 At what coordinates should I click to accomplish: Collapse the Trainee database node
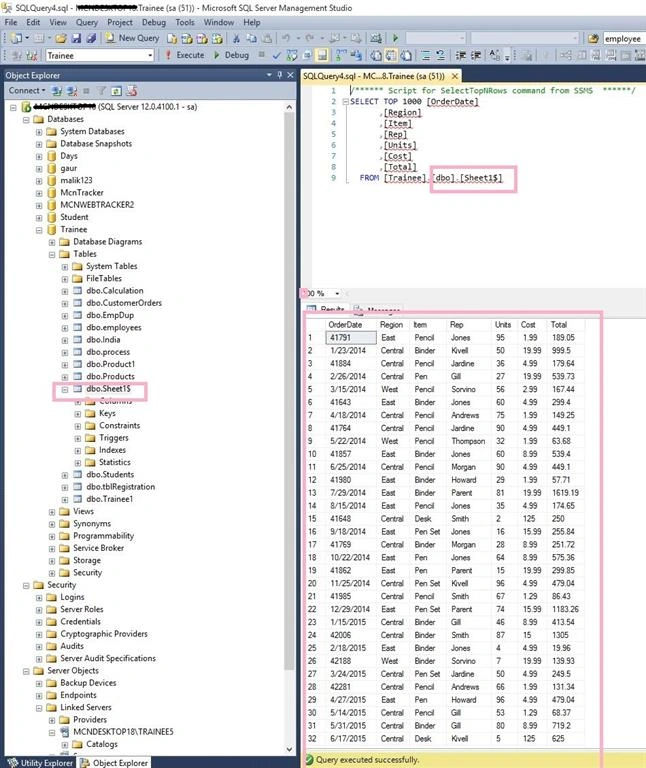[39, 230]
